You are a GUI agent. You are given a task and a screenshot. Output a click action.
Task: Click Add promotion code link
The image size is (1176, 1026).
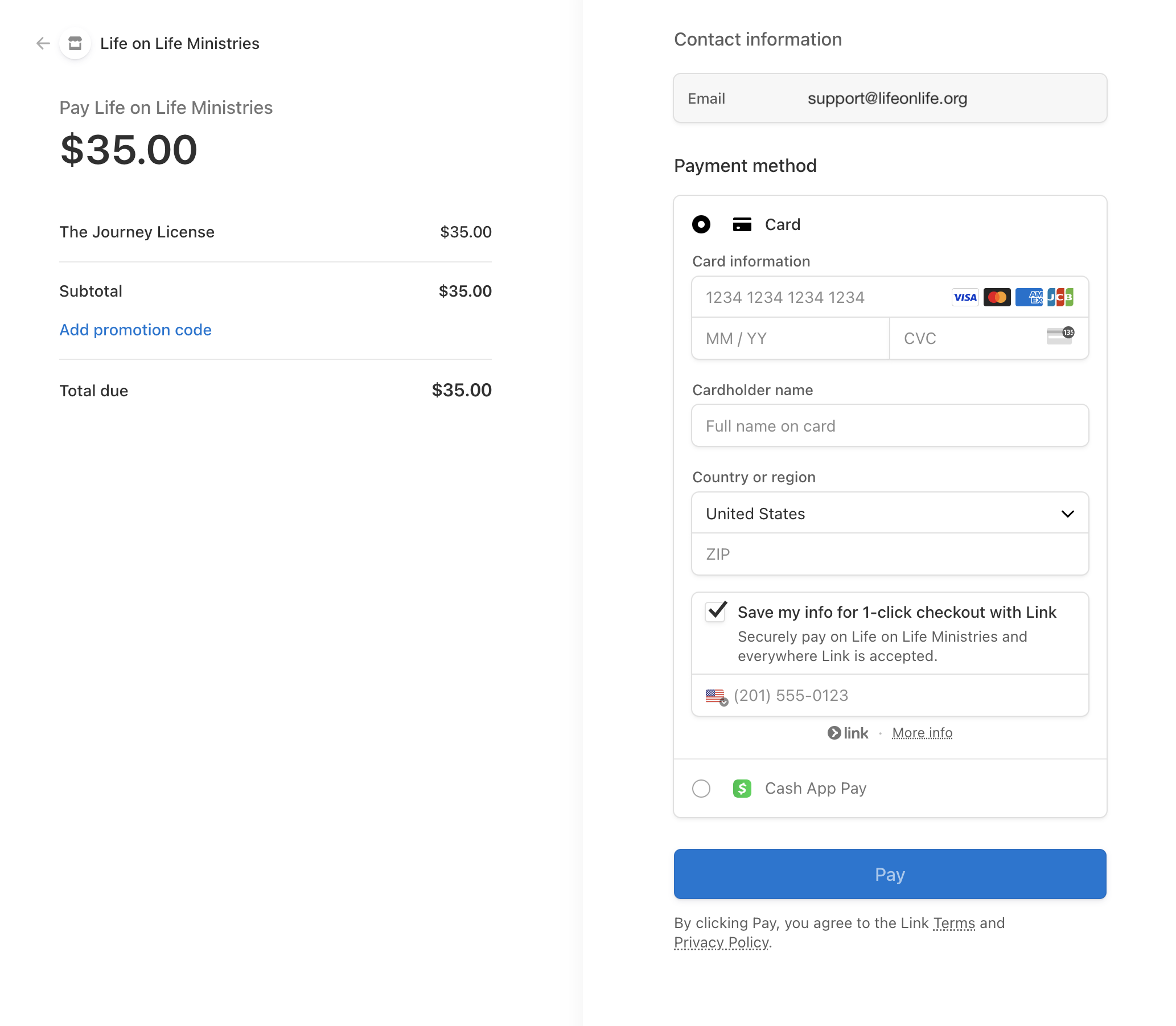point(135,330)
